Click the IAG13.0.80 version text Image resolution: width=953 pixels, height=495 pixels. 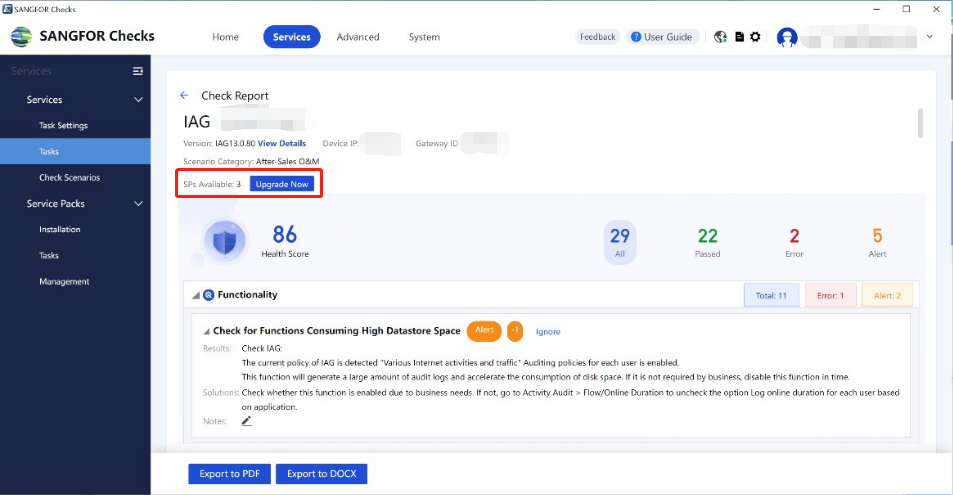pos(235,144)
